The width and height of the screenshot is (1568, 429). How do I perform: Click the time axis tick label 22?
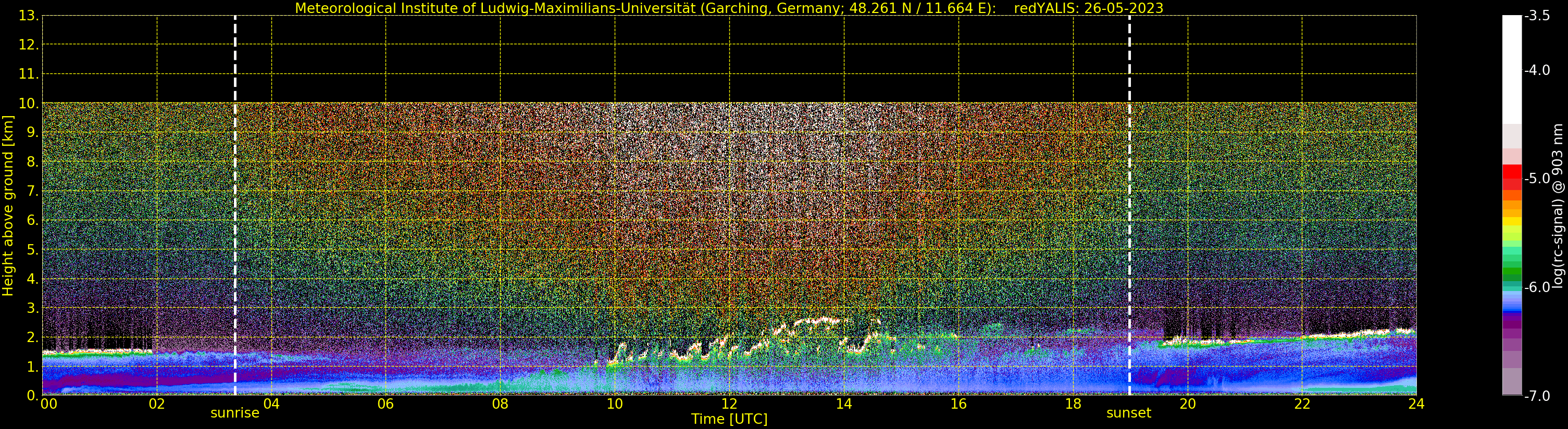pos(1302,404)
